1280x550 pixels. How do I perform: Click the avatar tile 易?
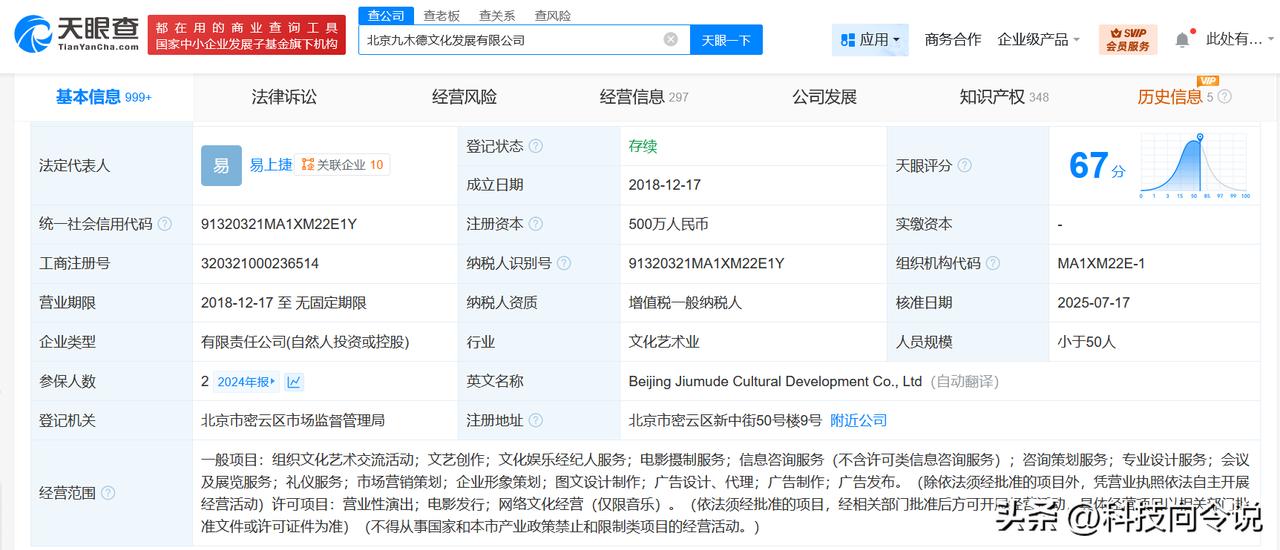[221, 165]
